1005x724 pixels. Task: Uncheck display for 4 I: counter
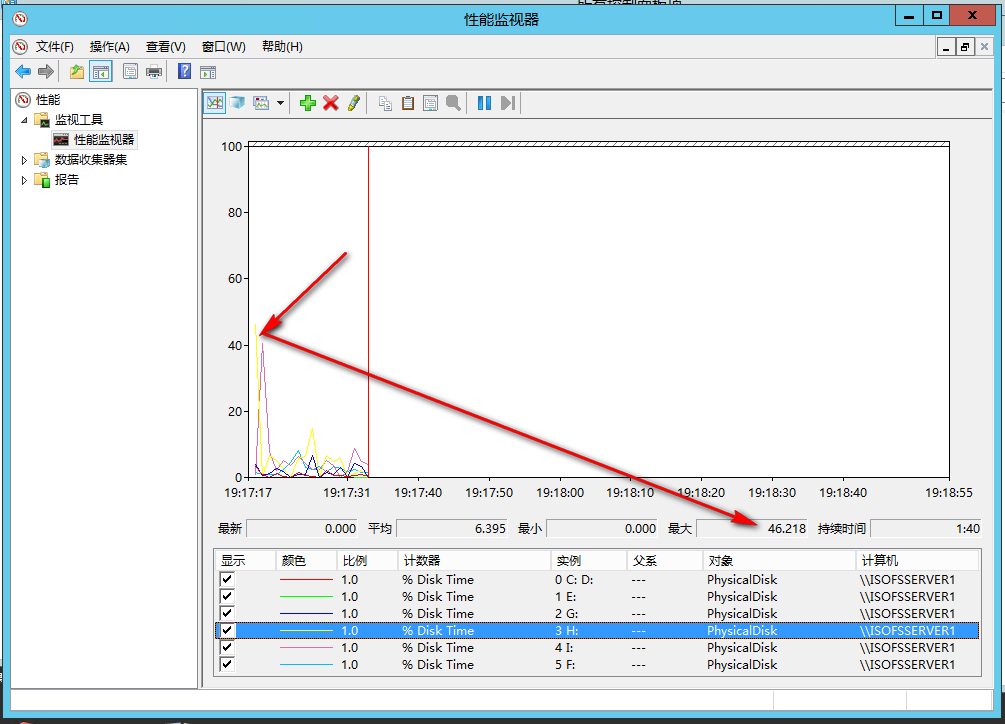(227, 648)
